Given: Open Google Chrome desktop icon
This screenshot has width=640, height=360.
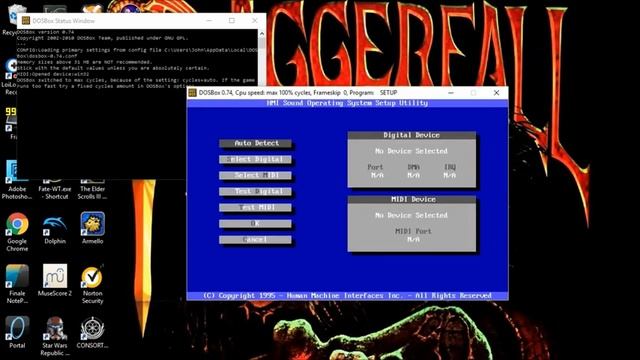Looking at the screenshot, I should click(x=17, y=231).
